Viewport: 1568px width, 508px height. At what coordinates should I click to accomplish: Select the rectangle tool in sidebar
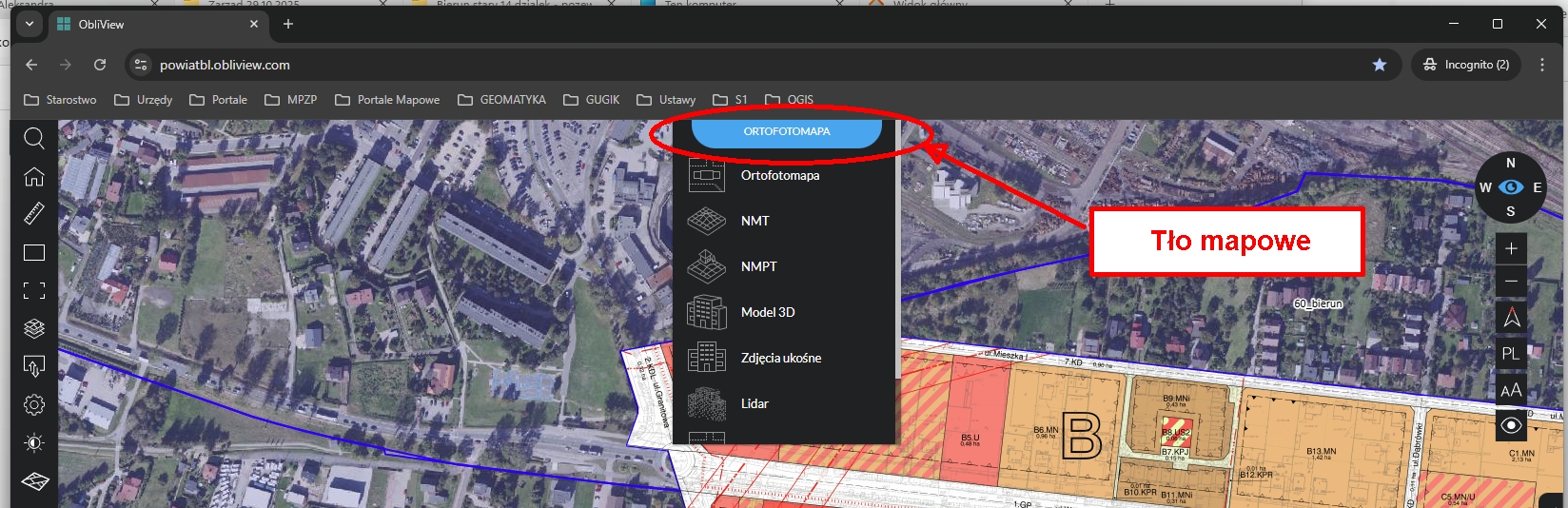point(34,252)
